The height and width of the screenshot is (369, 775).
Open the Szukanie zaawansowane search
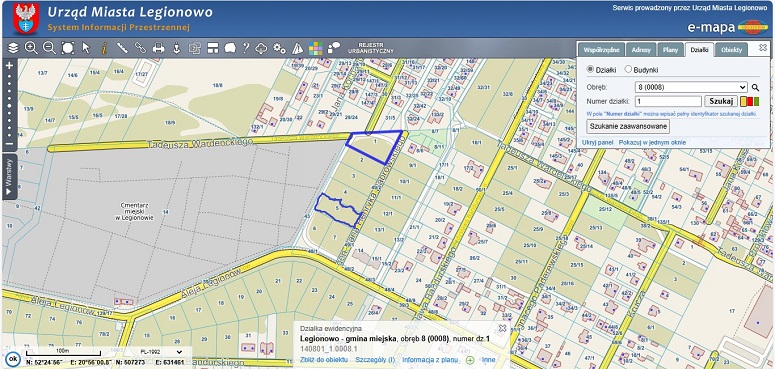pos(628,126)
